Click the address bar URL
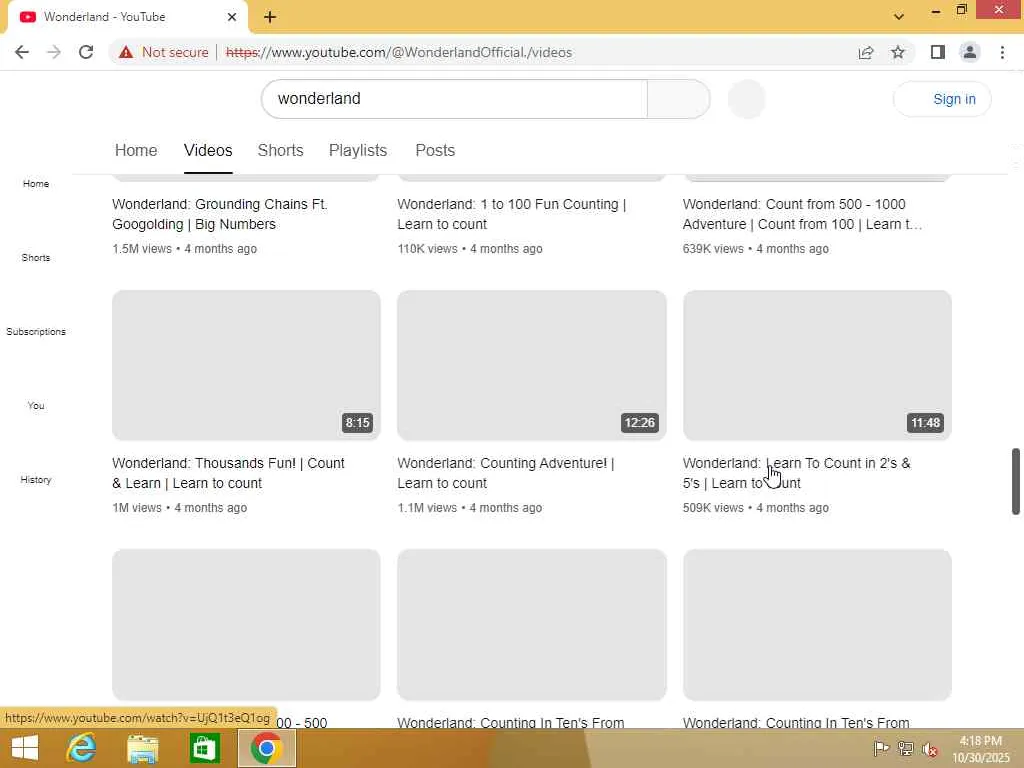The image size is (1024, 768). pyautogui.click(x=398, y=52)
